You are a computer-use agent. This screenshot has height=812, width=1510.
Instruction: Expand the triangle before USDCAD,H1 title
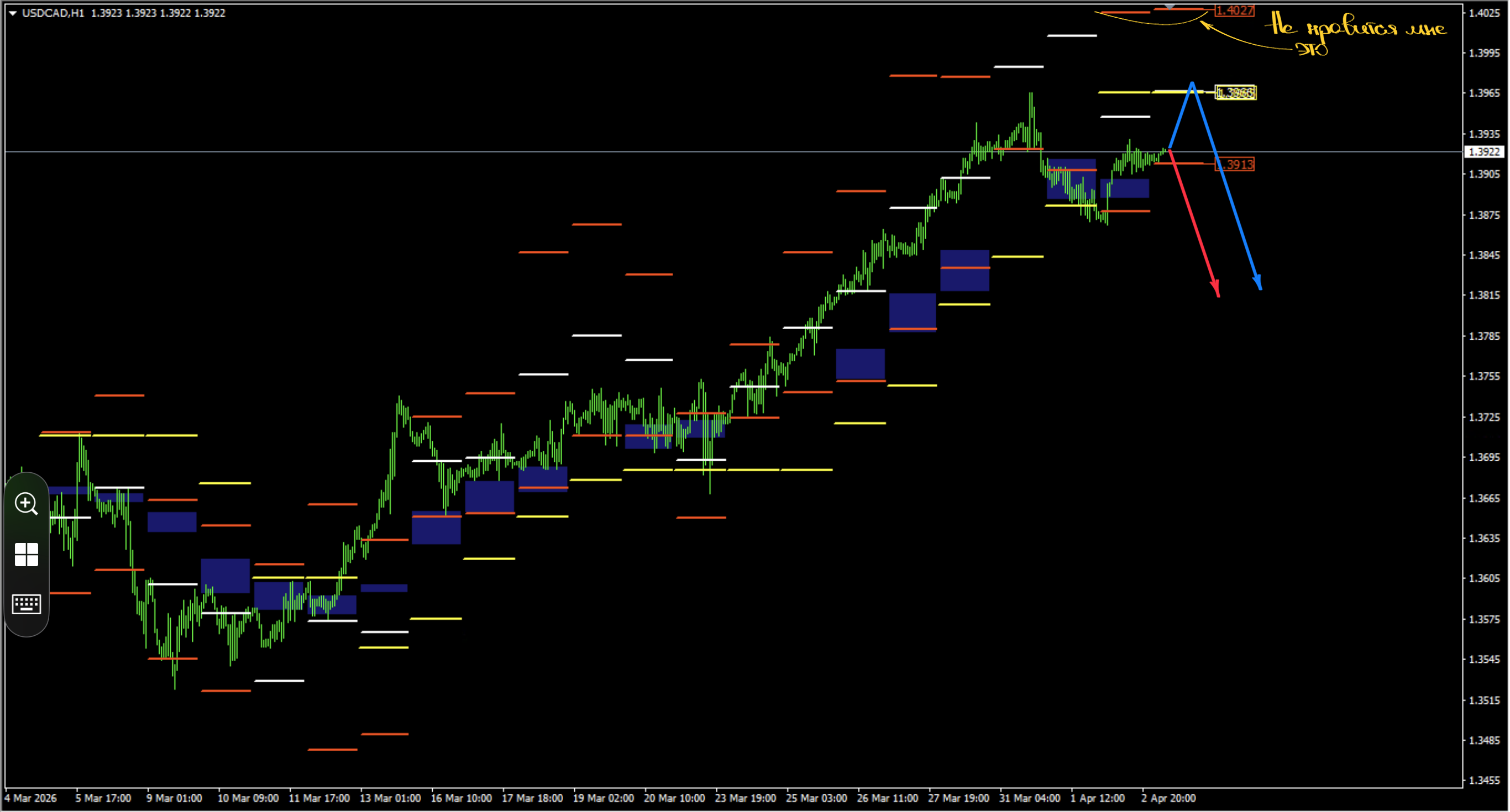tap(12, 13)
